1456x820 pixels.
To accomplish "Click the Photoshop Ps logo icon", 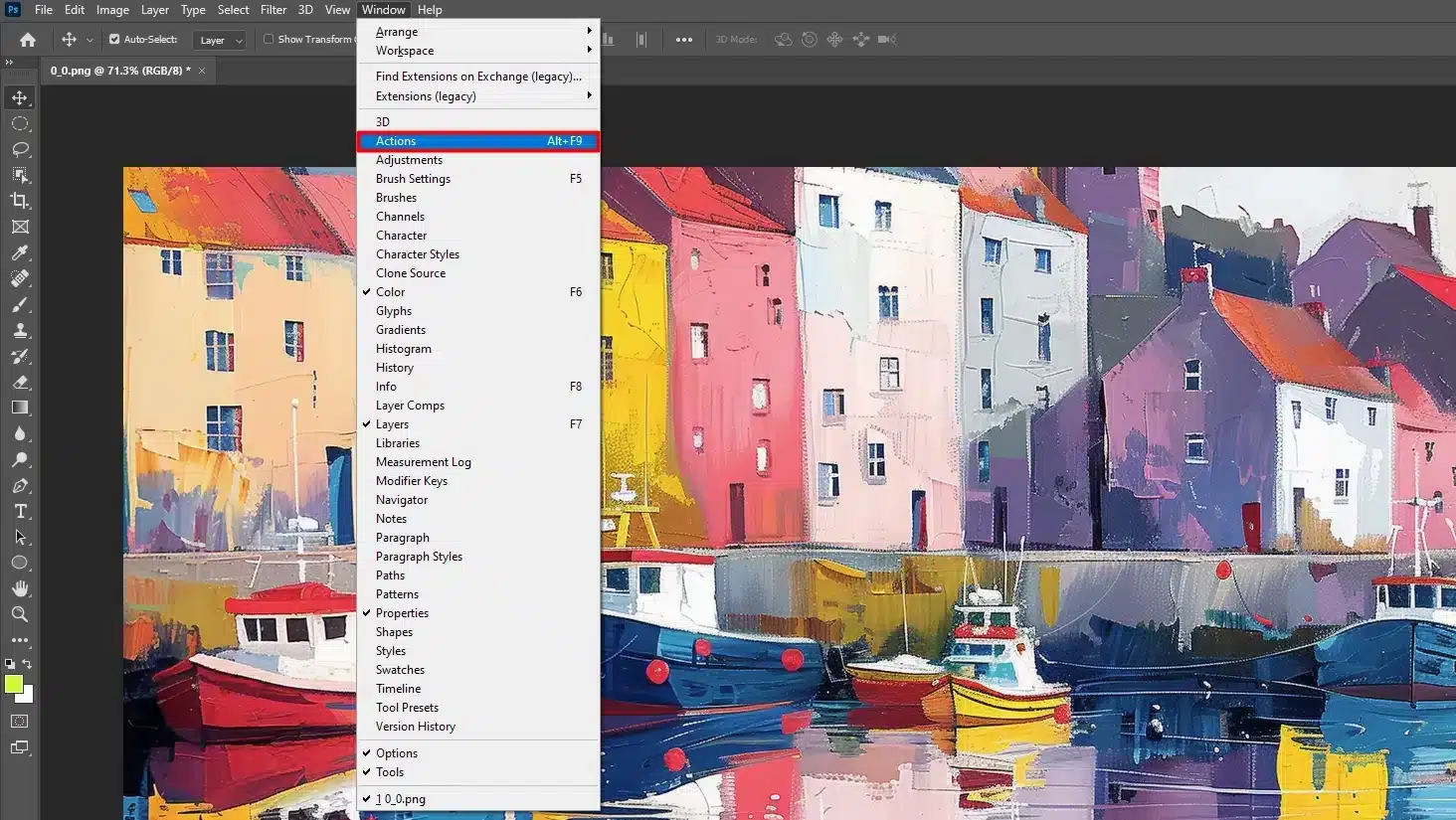I will pyautogui.click(x=13, y=9).
